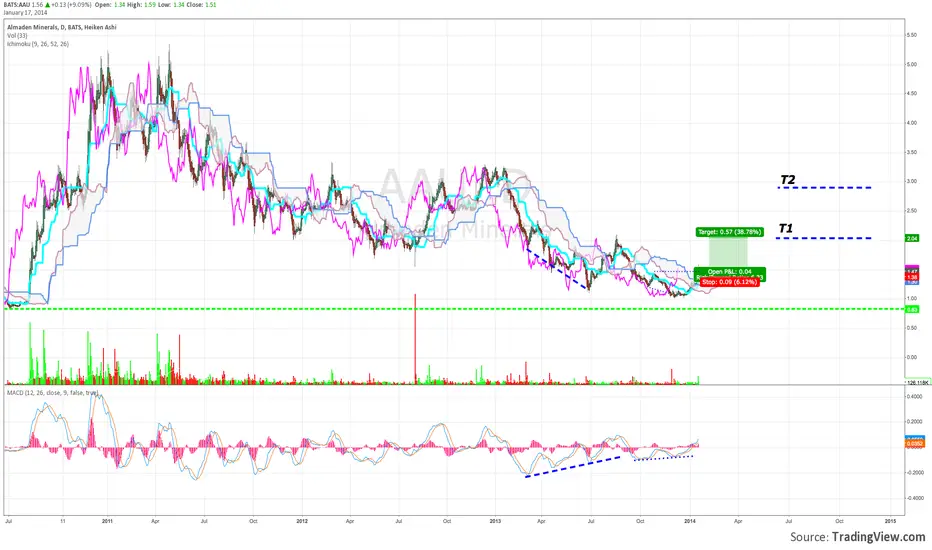Click the 0.2000 MACD axis value
The width and height of the screenshot is (932, 550).
[x=915, y=422]
